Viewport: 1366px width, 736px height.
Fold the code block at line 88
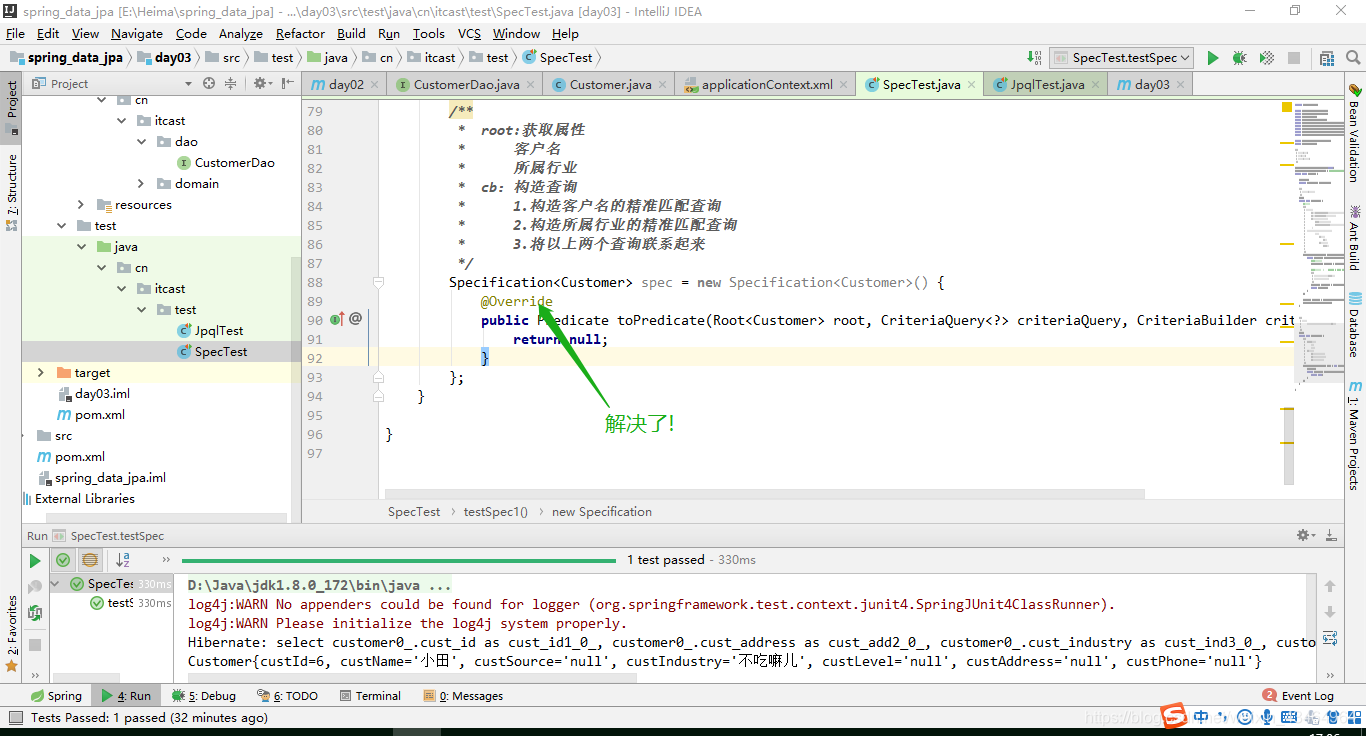(x=378, y=283)
